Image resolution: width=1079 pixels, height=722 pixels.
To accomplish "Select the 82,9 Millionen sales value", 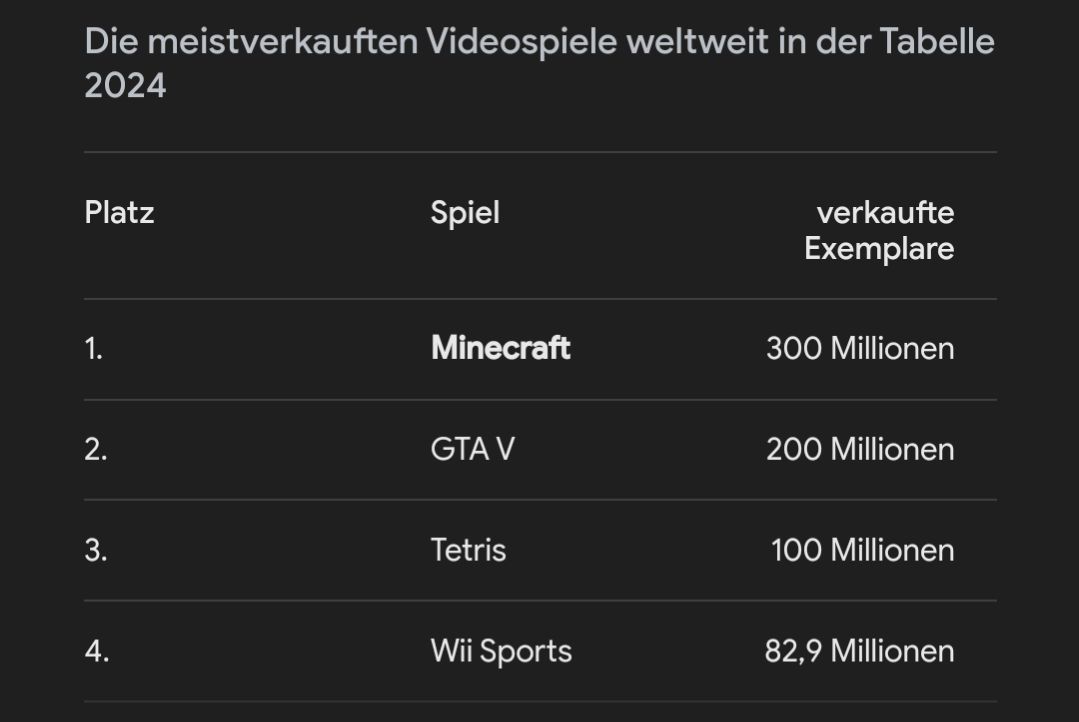I will [859, 651].
